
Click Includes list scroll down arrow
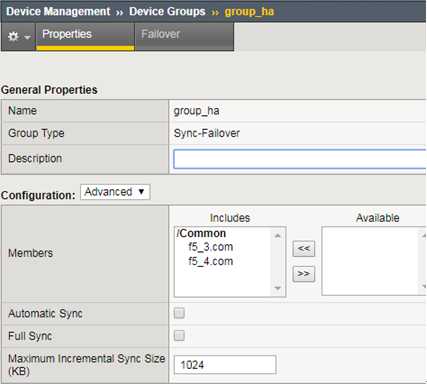pos(277,288)
